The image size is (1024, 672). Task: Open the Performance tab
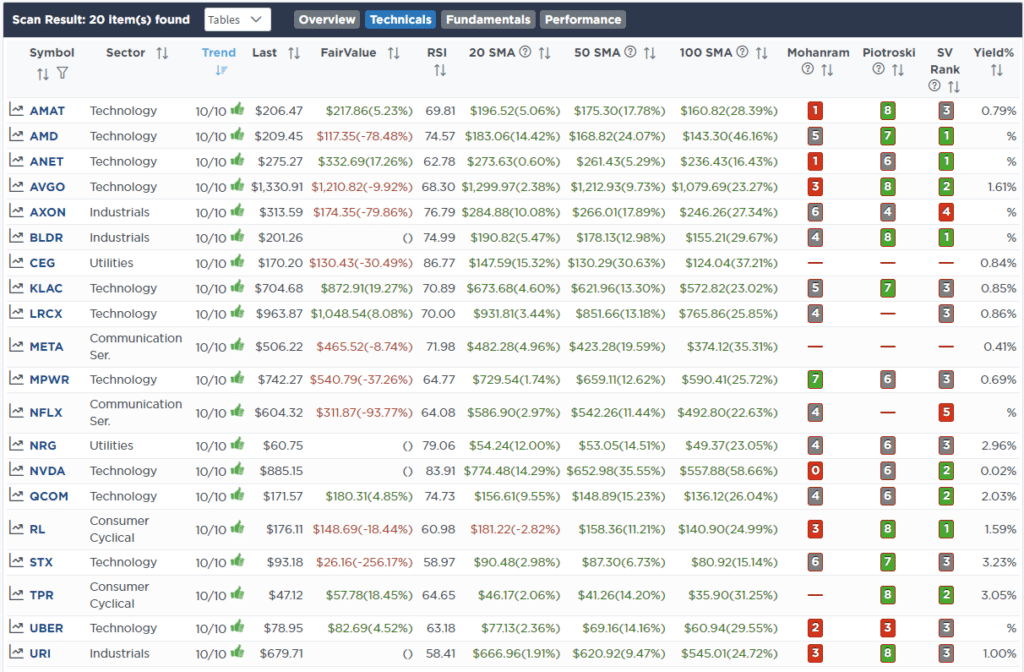tap(583, 20)
